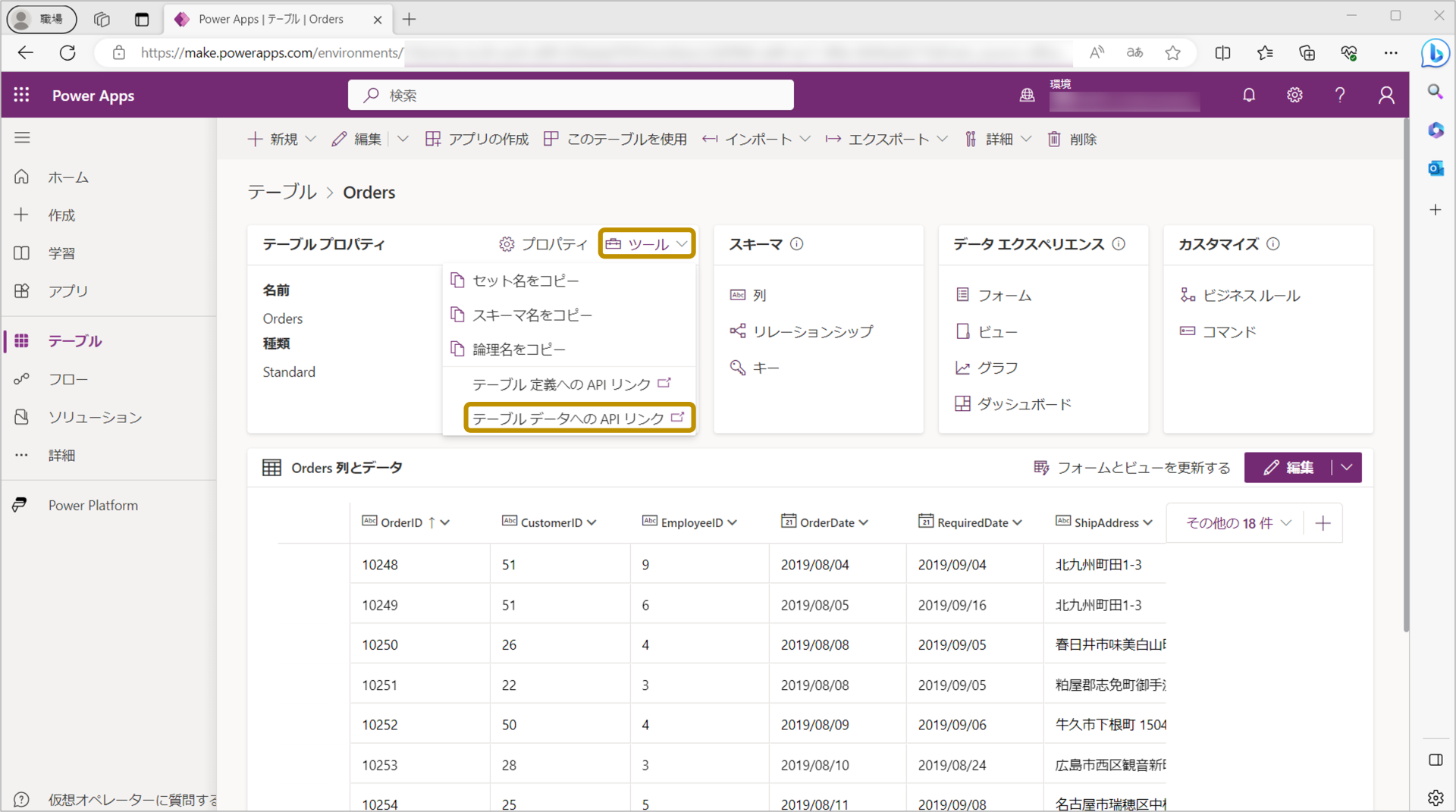This screenshot has width=1456, height=812.
Task: Click the テーブル breadcrumb link
Action: [x=282, y=192]
